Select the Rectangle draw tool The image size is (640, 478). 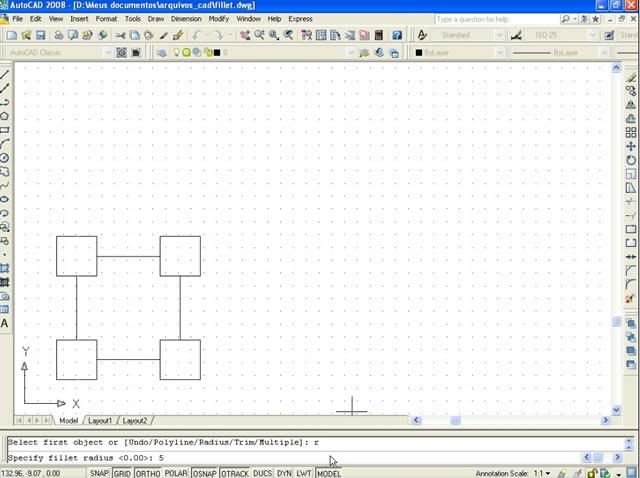click(x=5, y=130)
